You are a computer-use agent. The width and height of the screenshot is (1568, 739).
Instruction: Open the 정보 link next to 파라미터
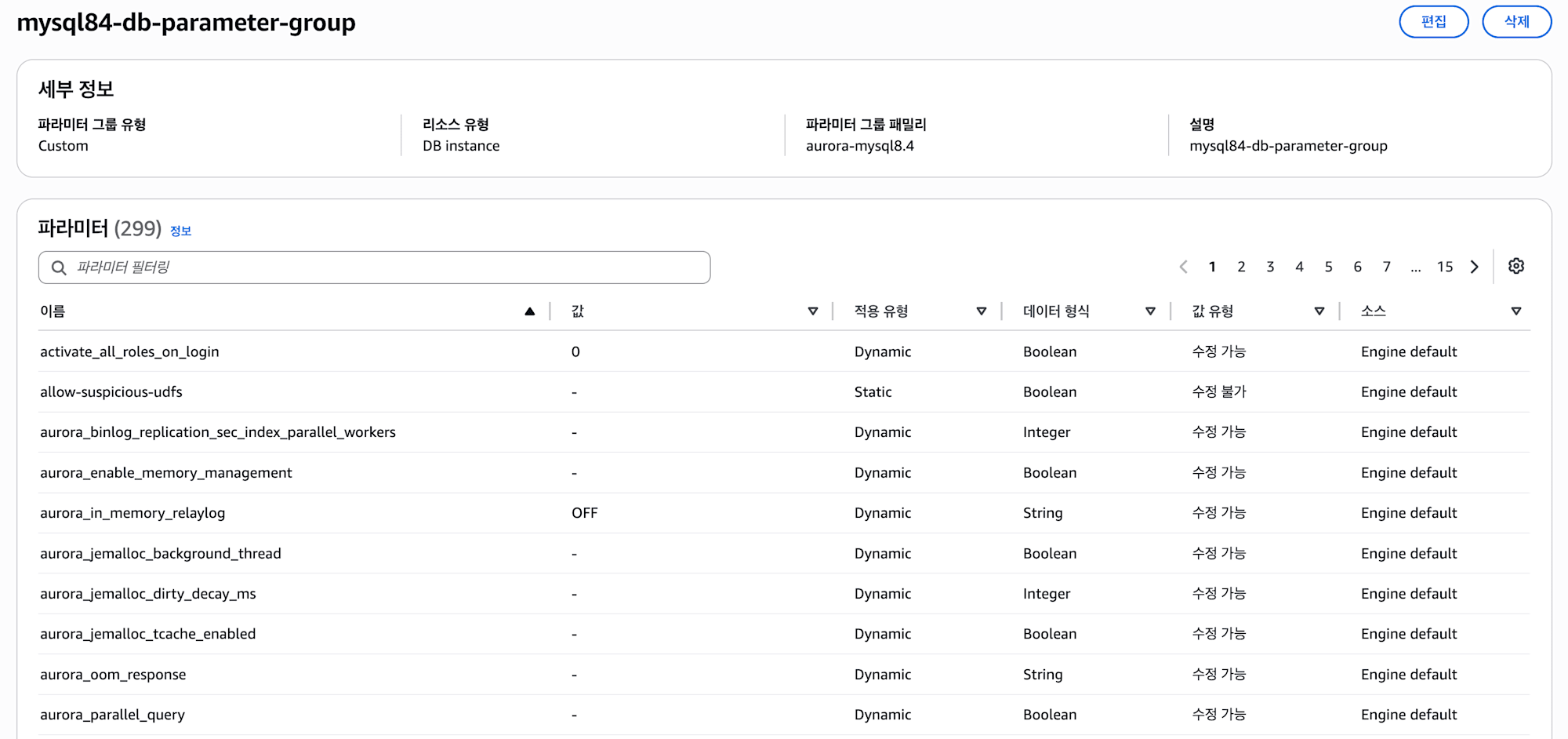(x=181, y=231)
